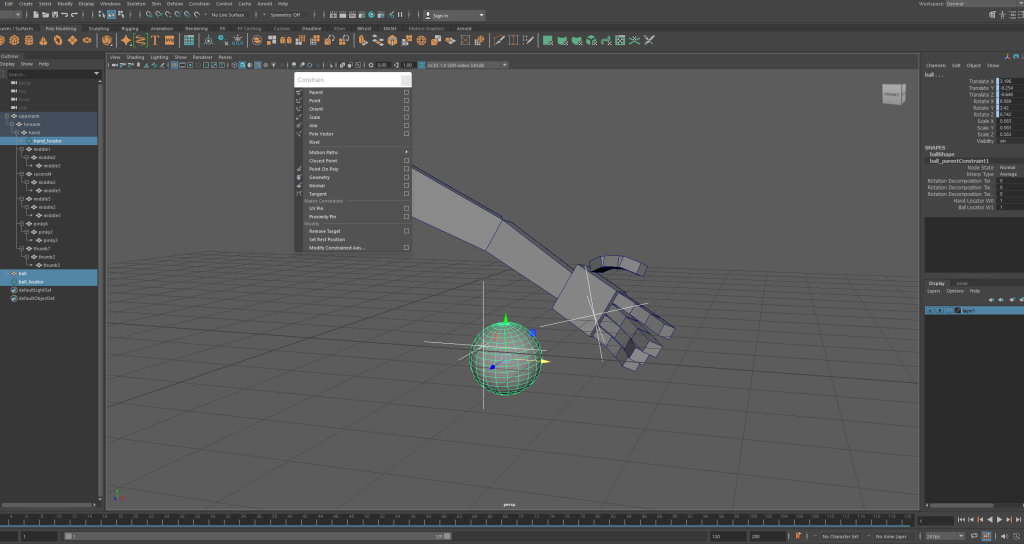Toggle layer1 playback P box

point(940,310)
